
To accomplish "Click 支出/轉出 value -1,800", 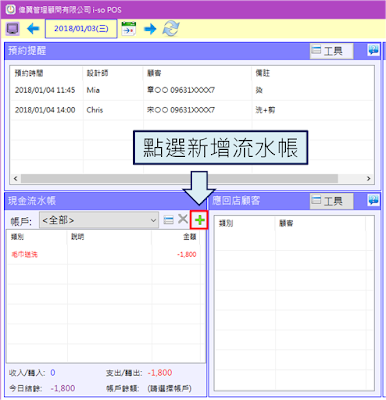I will pos(160,373).
